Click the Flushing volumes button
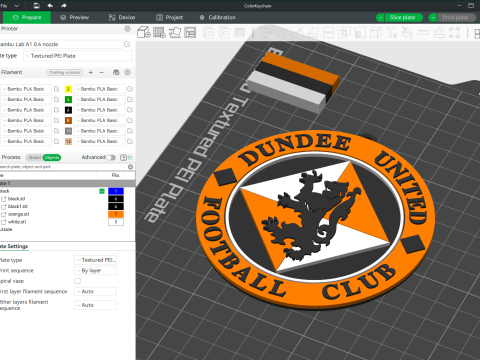 click(x=65, y=72)
